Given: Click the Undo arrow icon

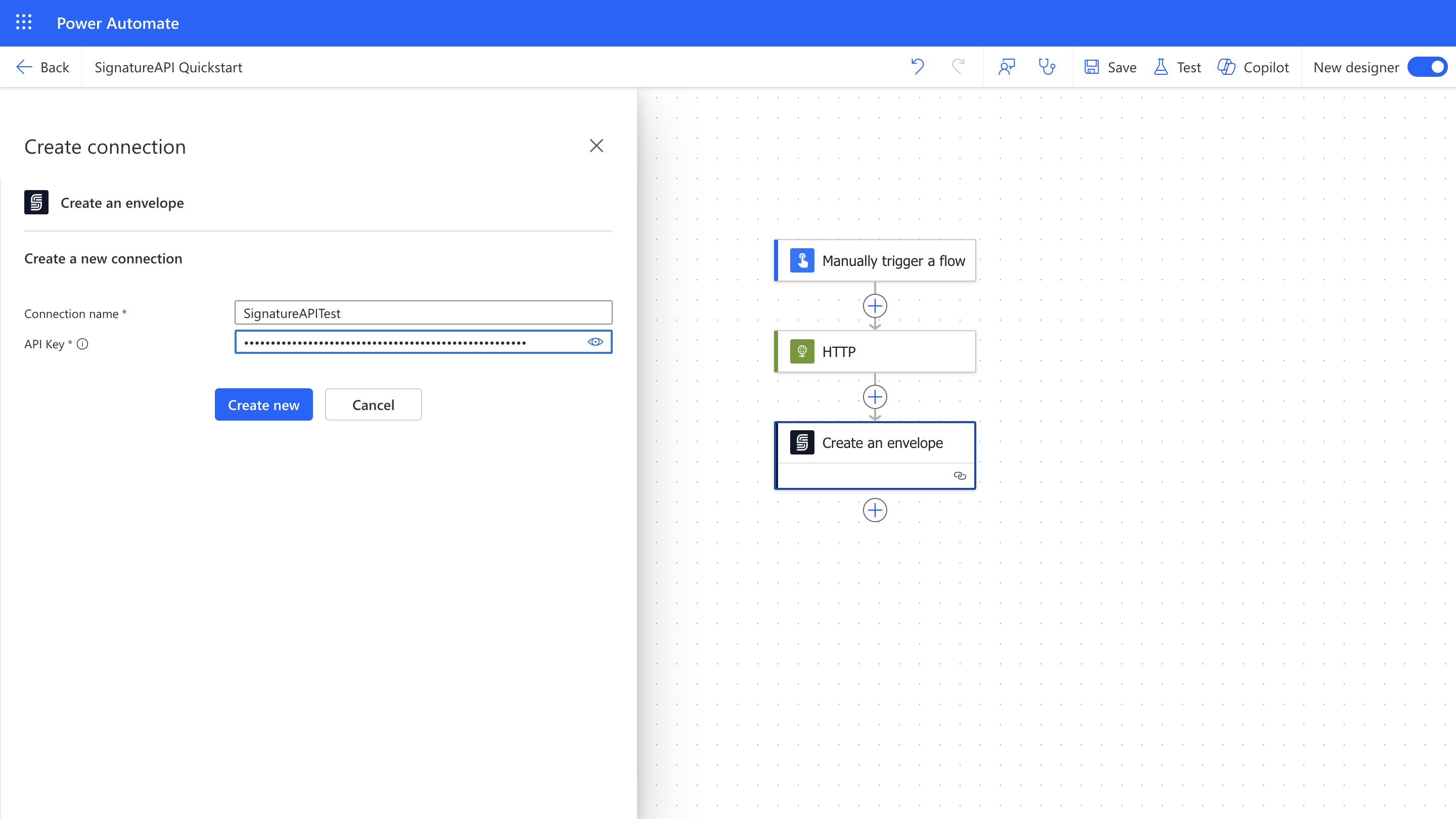Looking at the screenshot, I should [918, 67].
